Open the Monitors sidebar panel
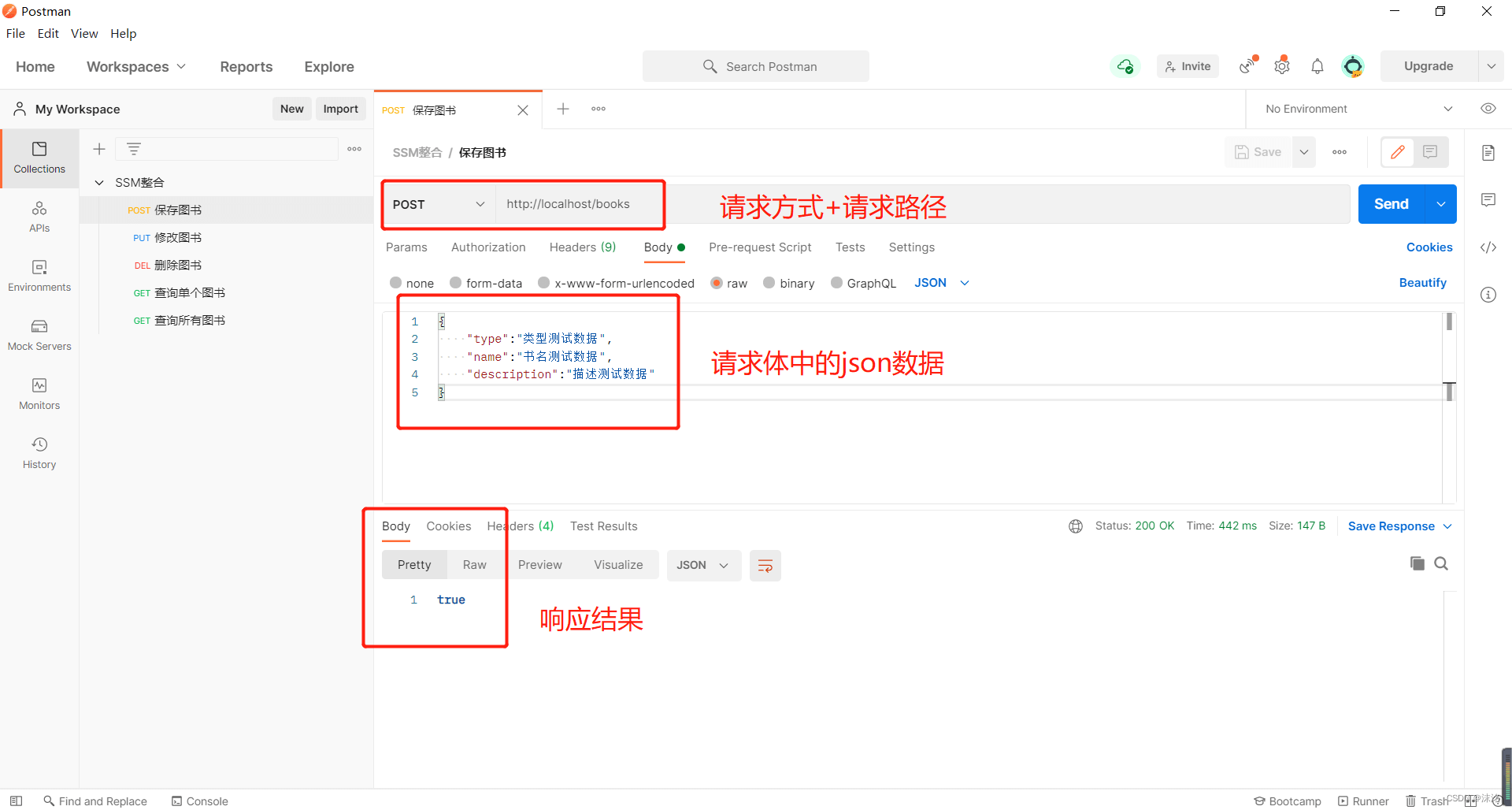The width and height of the screenshot is (1512, 810). pyautogui.click(x=39, y=394)
